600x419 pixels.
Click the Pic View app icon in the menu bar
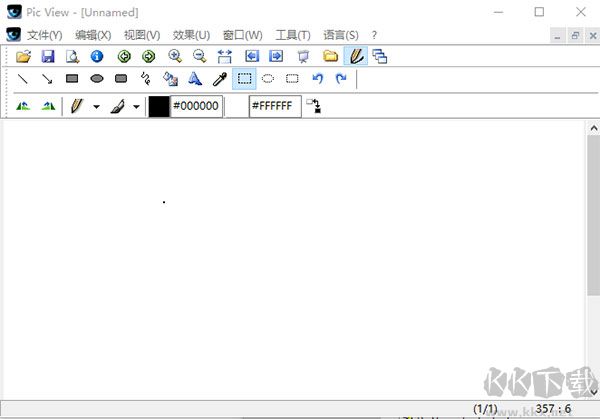(x=14, y=35)
